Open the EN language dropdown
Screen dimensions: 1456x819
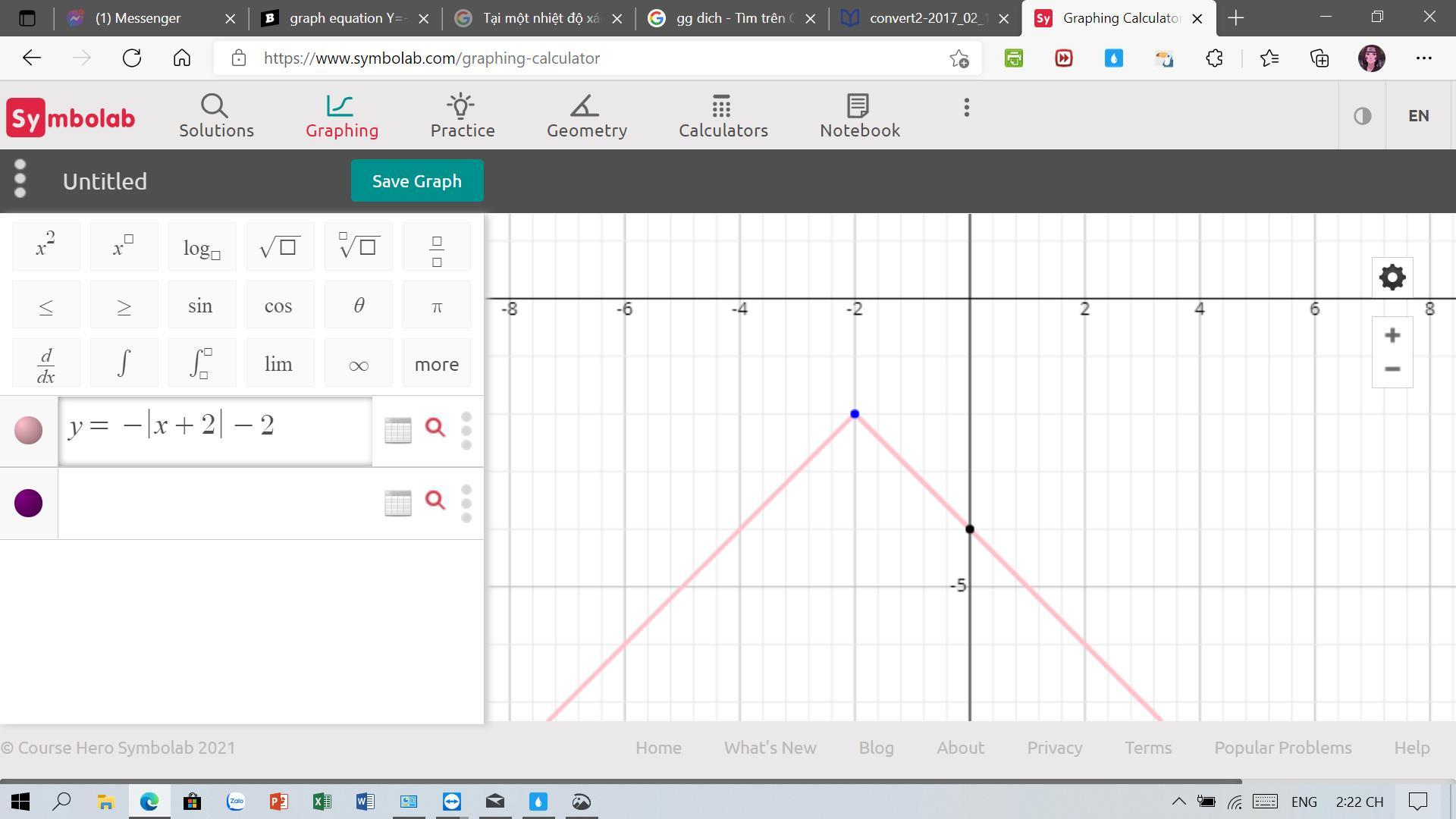click(x=1418, y=116)
